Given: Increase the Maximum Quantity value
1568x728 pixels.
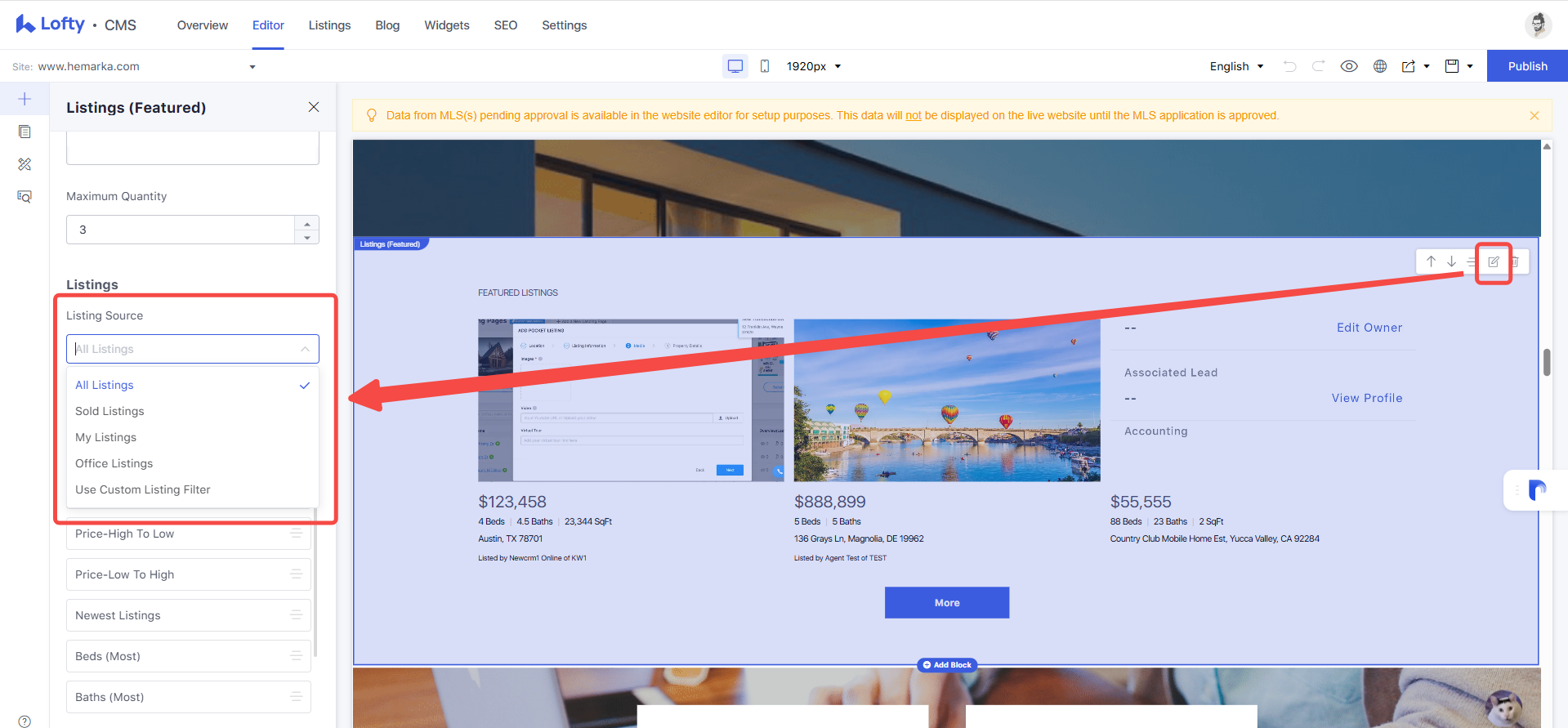Looking at the screenshot, I should pos(307,223).
